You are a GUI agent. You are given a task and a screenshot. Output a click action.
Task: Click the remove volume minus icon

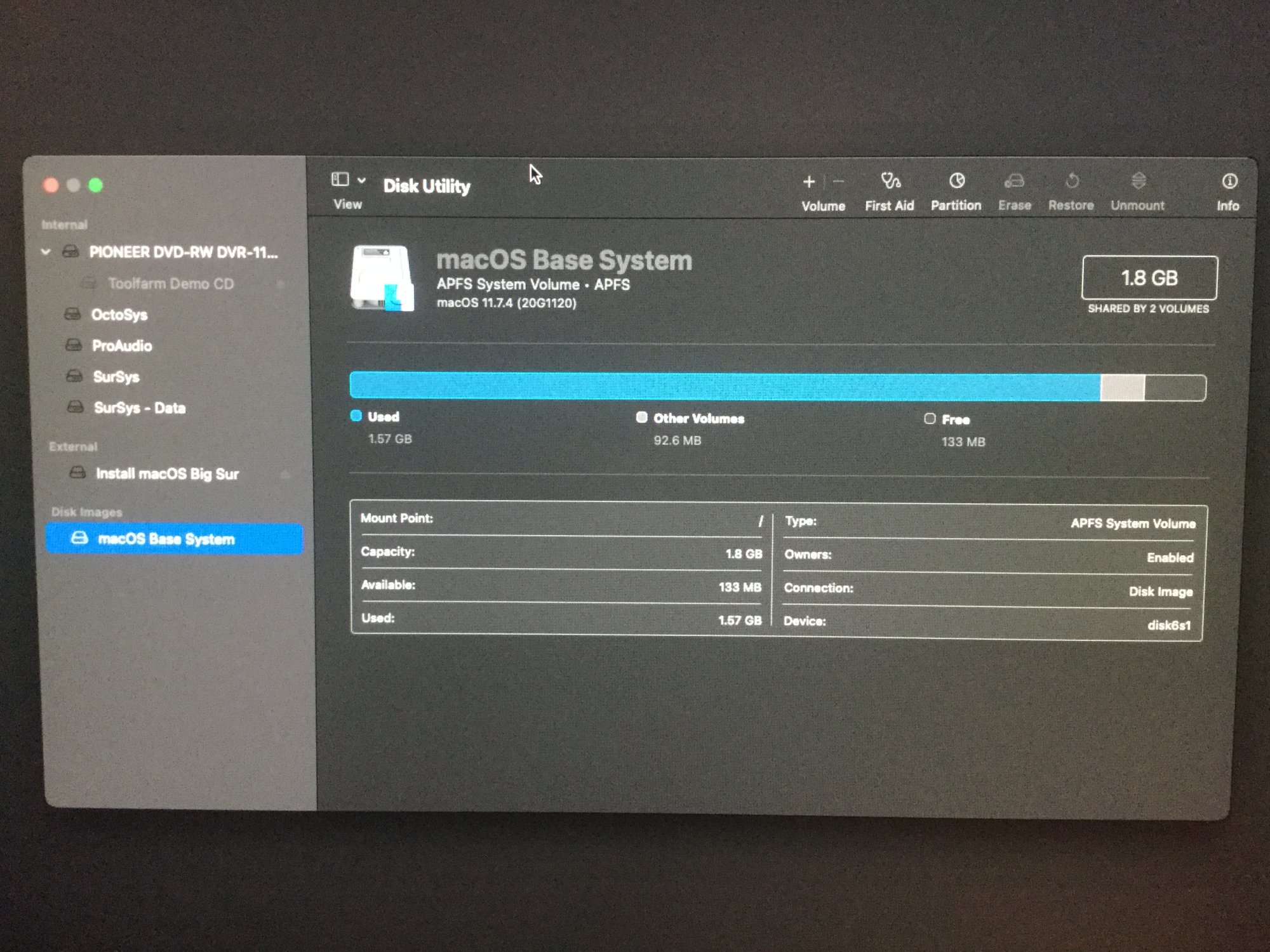(838, 182)
